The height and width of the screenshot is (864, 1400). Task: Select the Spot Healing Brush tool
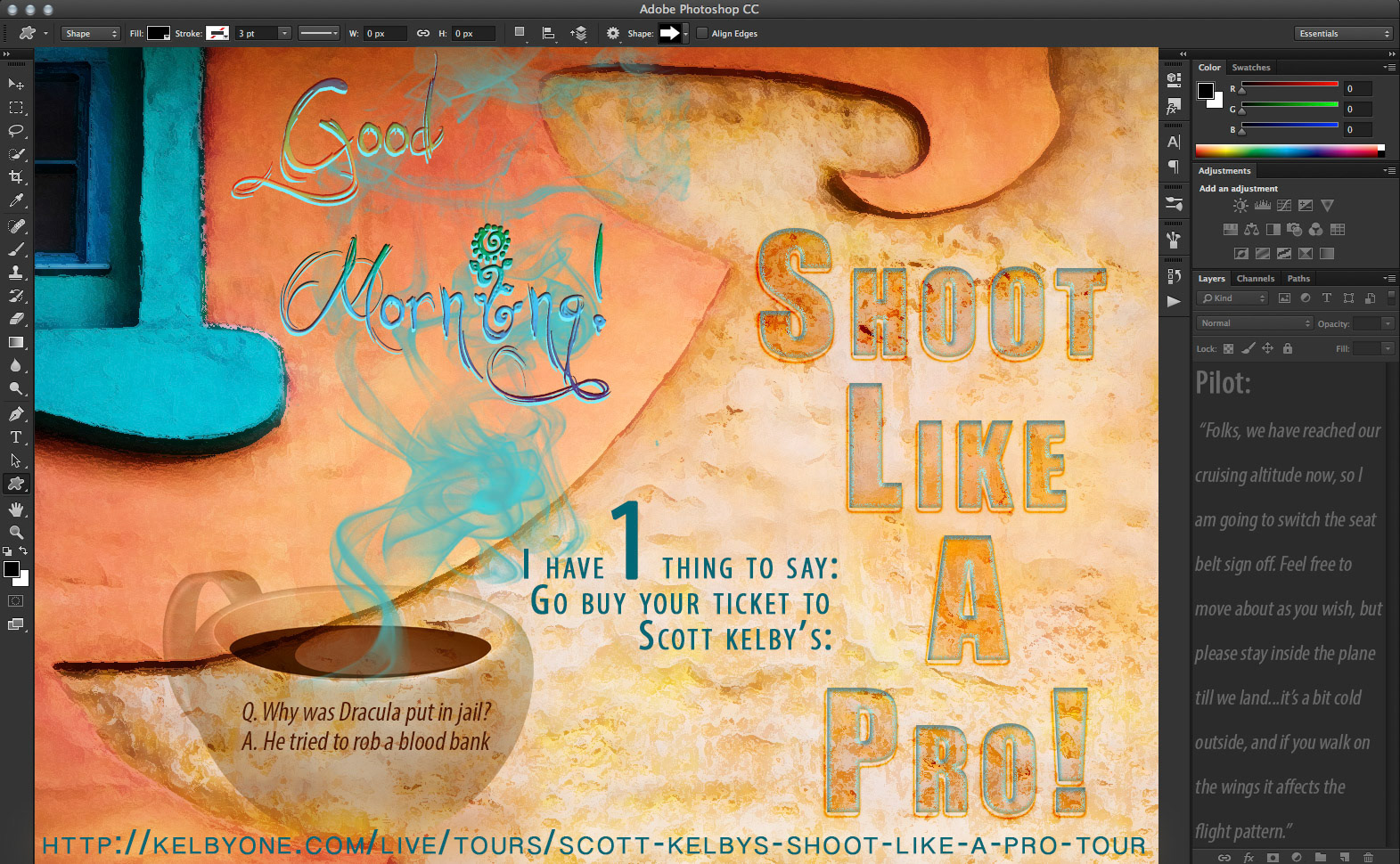click(x=16, y=226)
